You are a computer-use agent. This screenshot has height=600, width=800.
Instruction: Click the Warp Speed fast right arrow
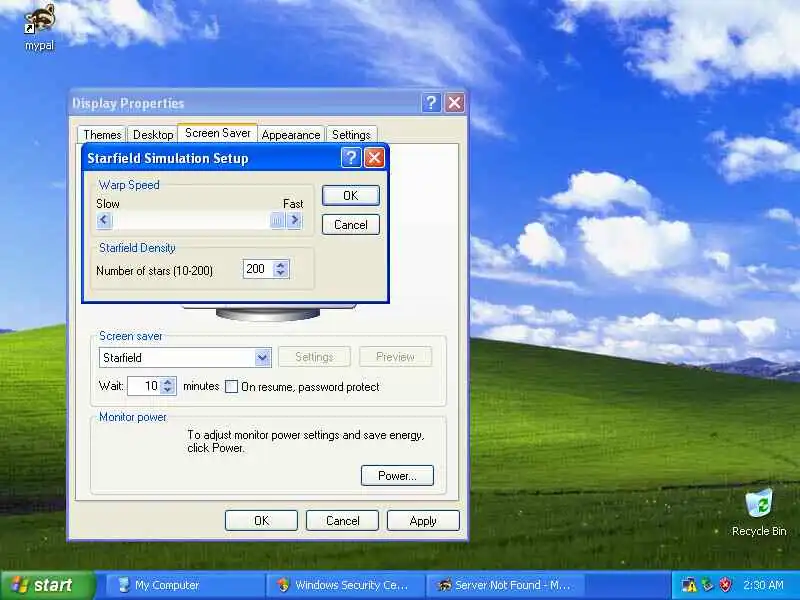(x=294, y=220)
